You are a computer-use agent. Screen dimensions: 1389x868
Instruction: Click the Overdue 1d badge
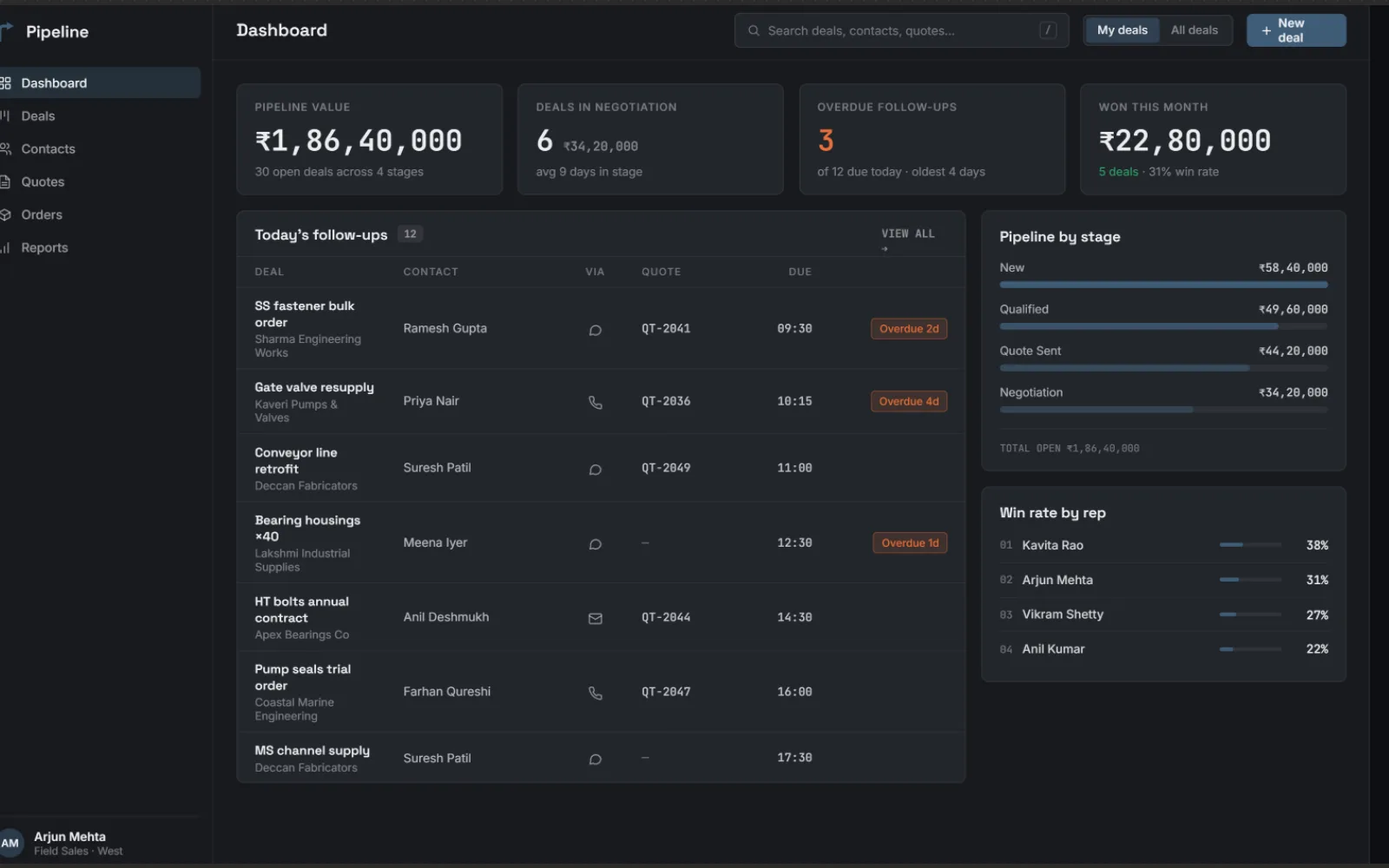910,543
